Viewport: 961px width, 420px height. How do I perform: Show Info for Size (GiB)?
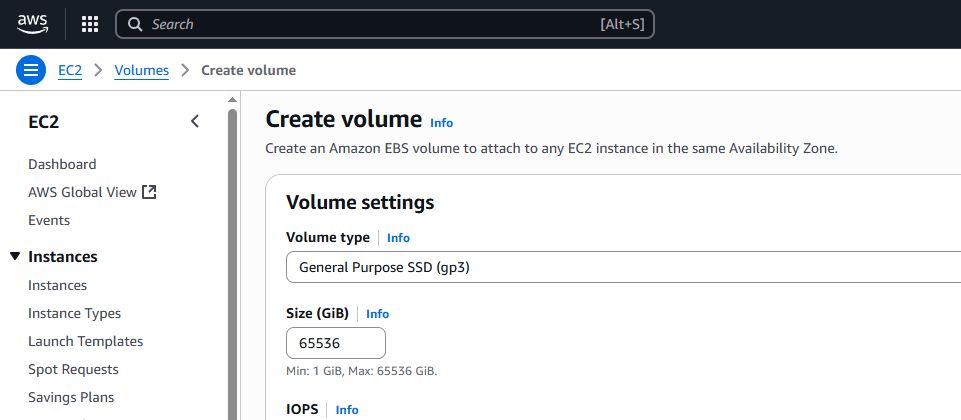377,314
